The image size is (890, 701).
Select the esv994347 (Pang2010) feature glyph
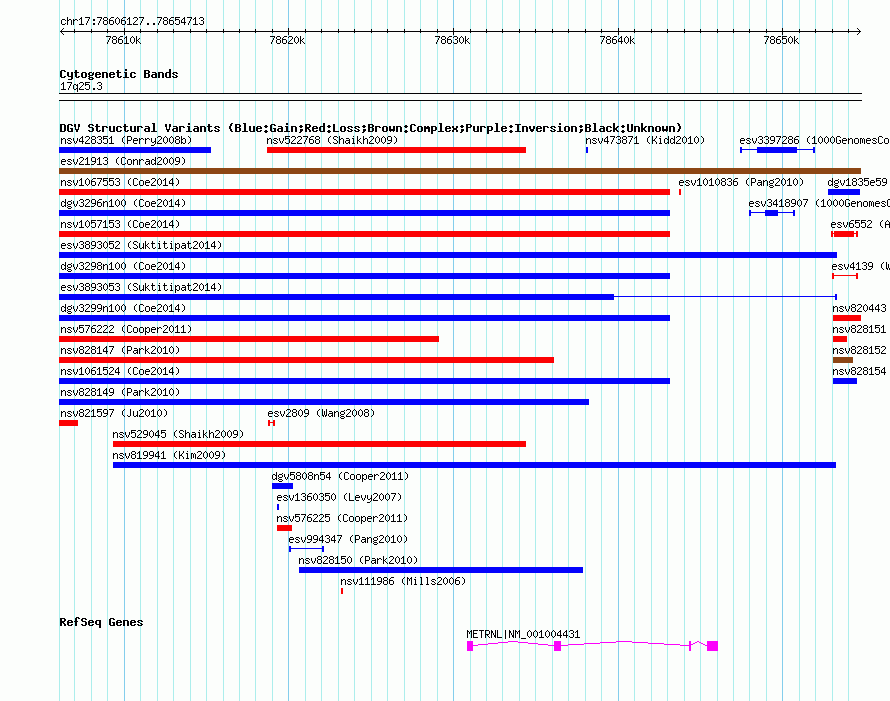click(x=307, y=549)
